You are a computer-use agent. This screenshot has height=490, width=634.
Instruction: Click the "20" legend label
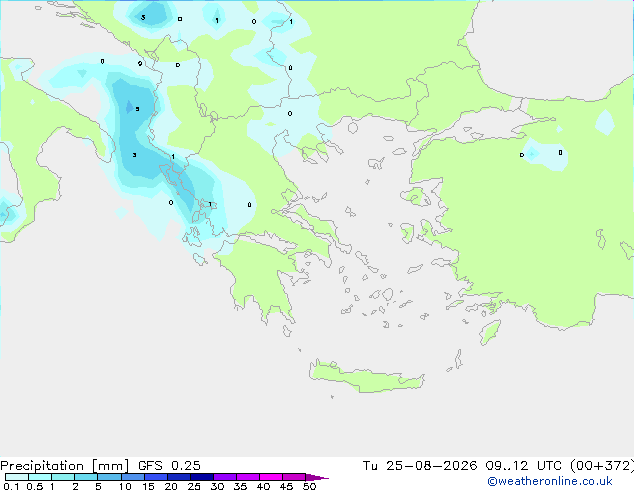pos(171,486)
